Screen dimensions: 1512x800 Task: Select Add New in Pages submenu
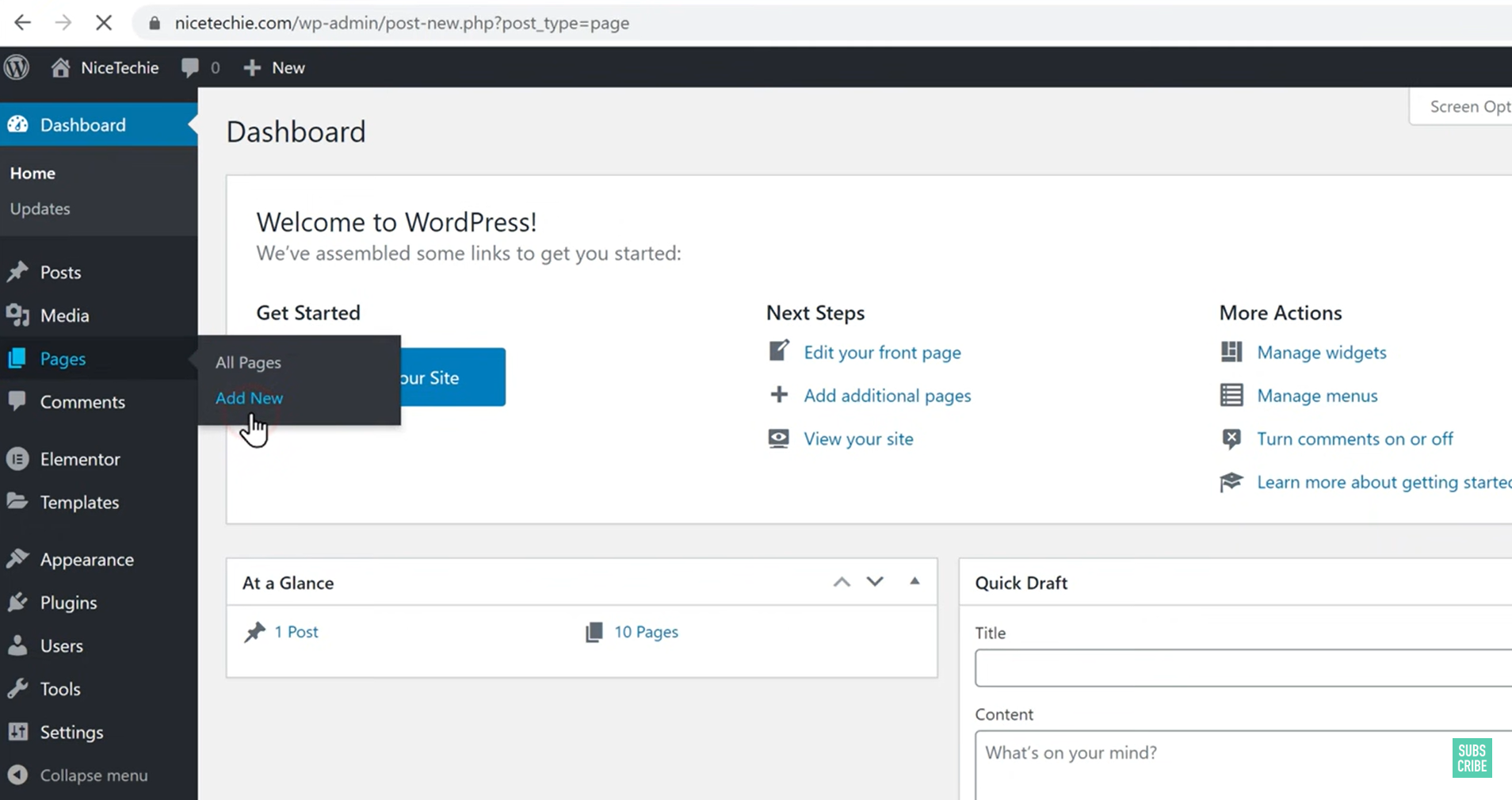tap(249, 398)
